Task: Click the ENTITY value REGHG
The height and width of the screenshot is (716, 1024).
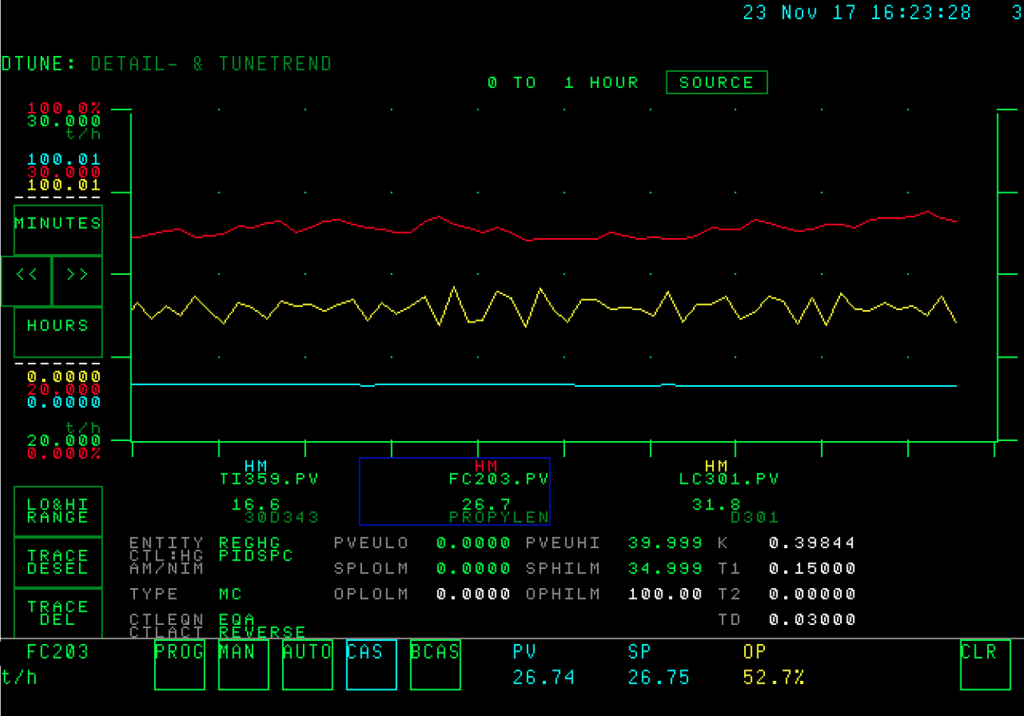Action: 249,543
